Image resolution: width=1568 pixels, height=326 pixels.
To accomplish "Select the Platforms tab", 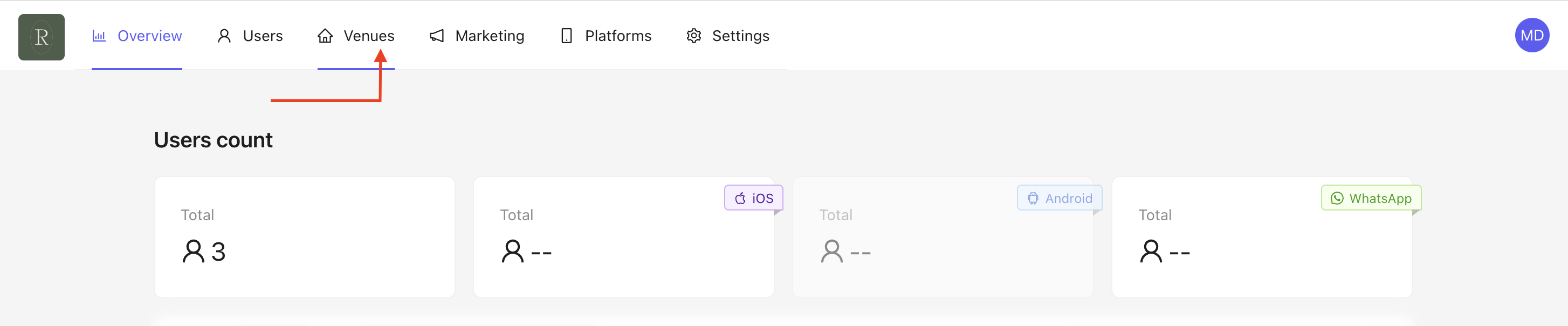I will (x=618, y=36).
